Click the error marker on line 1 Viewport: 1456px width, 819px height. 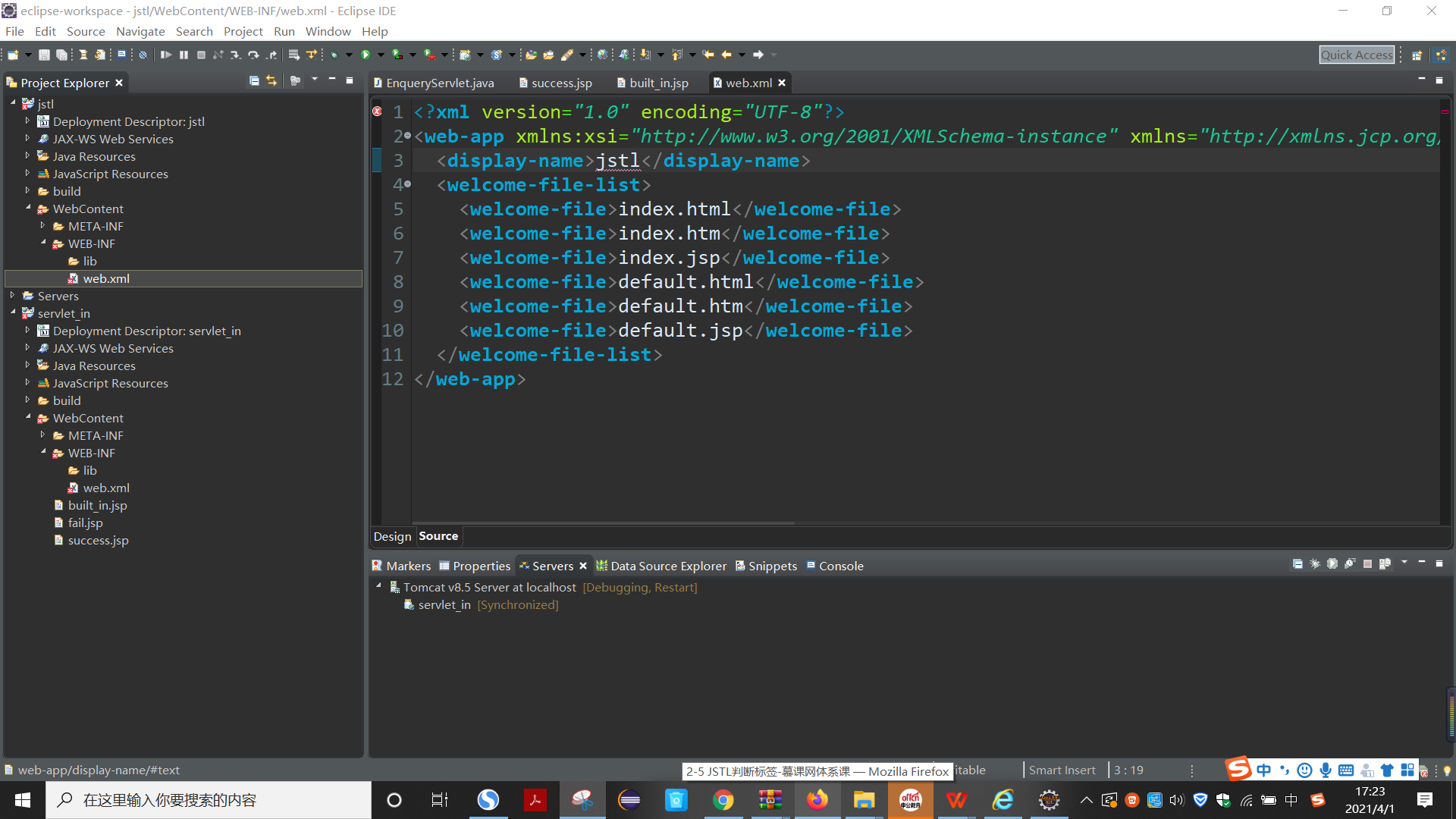377,111
